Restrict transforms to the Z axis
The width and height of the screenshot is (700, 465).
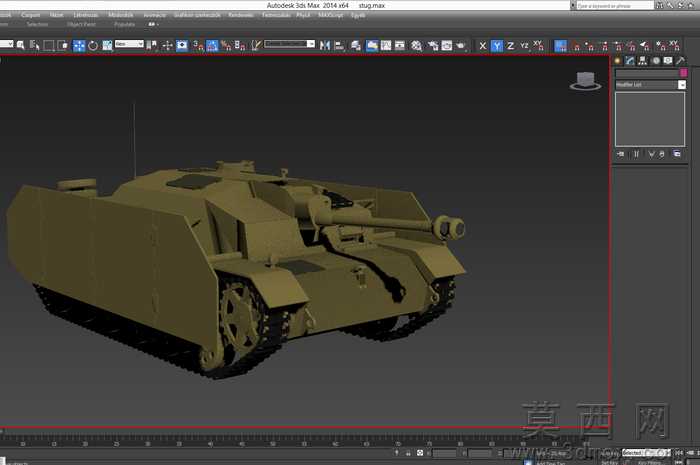pos(511,46)
